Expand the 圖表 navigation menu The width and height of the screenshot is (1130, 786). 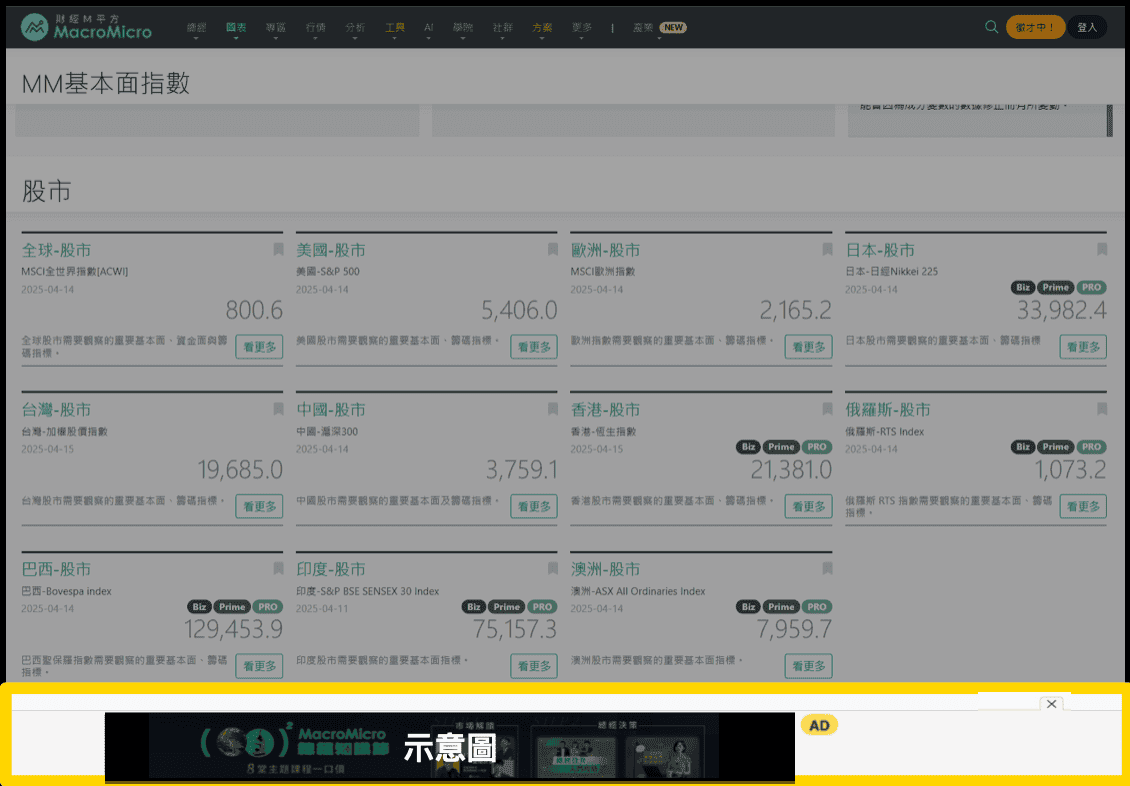[x=236, y=27]
